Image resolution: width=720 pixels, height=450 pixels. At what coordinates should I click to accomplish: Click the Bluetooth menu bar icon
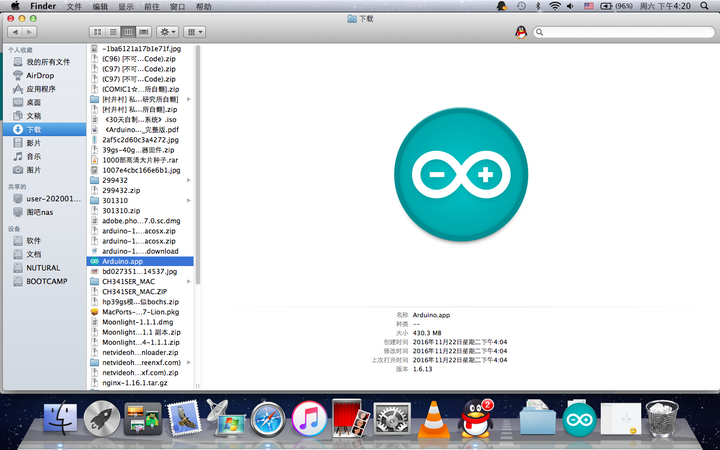[538, 6]
